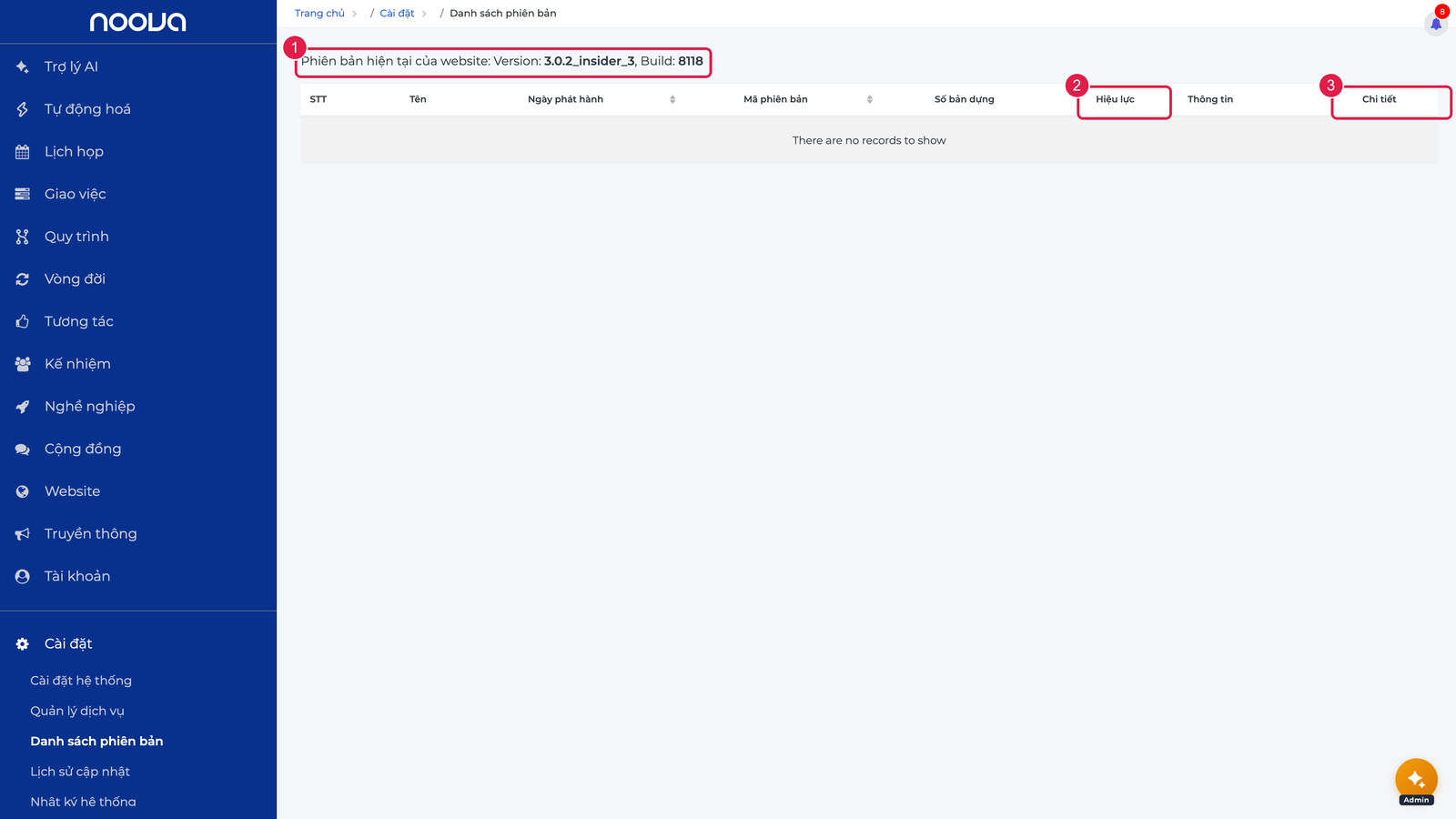Open Quy trình in the sidebar
Screen dimensions: 1456x819
pyautogui.click(x=76, y=237)
